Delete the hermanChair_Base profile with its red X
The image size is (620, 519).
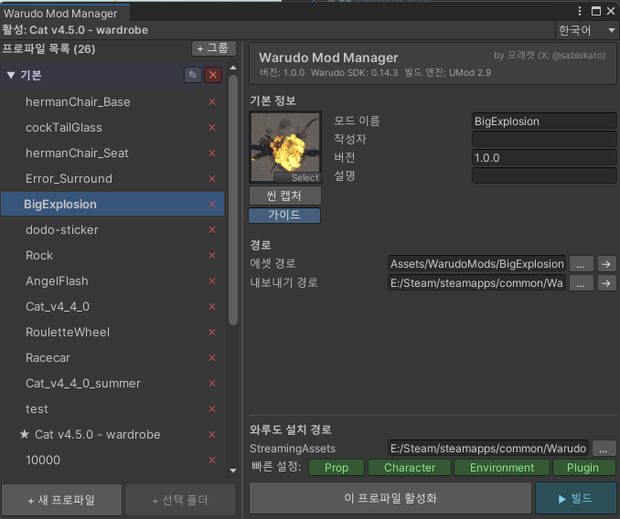(212, 102)
